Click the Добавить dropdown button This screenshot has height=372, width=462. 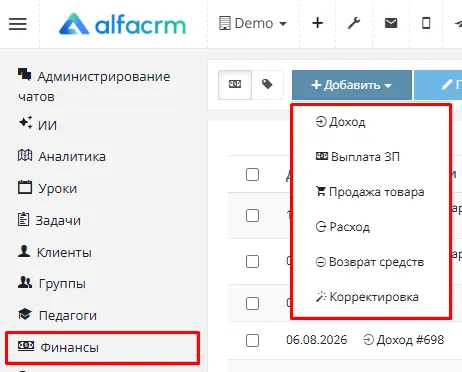pyautogui.click(x=352, y=85)
